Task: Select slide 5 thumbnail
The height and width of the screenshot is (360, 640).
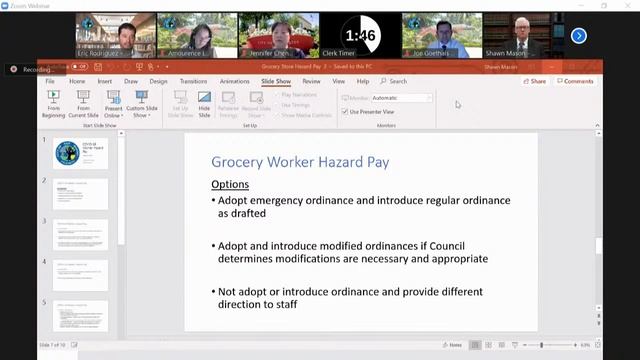Action: (80, 316)
